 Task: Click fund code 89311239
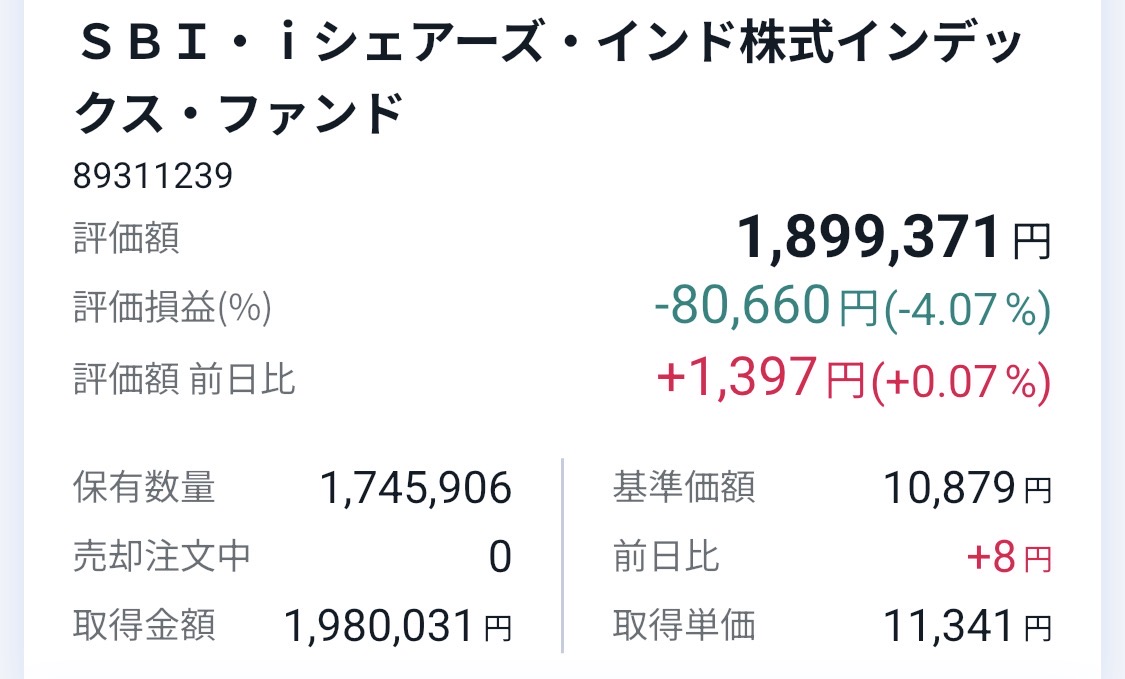click(153, 176)
